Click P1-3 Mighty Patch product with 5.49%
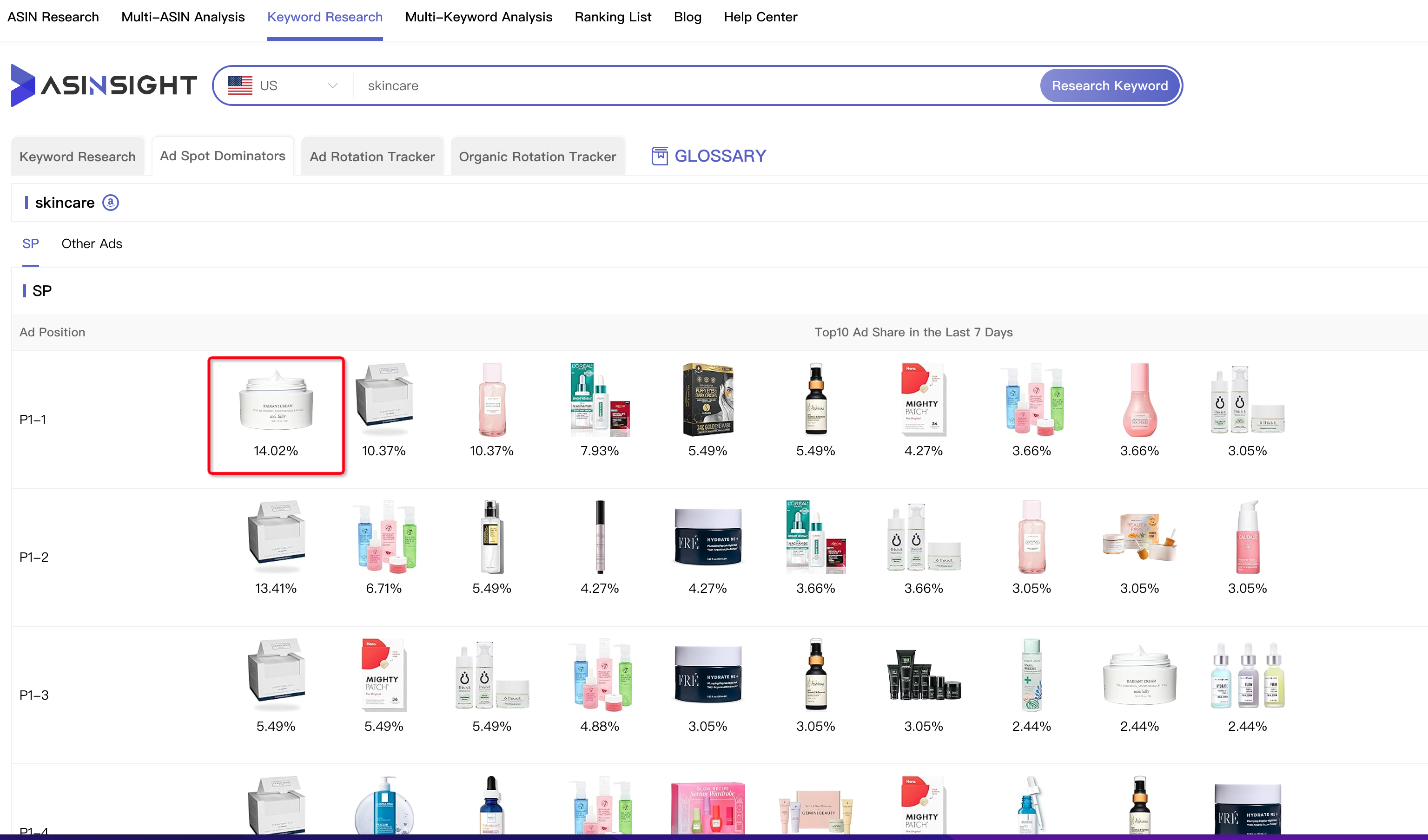Image resolution: width=1428 pixels, height=840 pixels. point(383,675)
